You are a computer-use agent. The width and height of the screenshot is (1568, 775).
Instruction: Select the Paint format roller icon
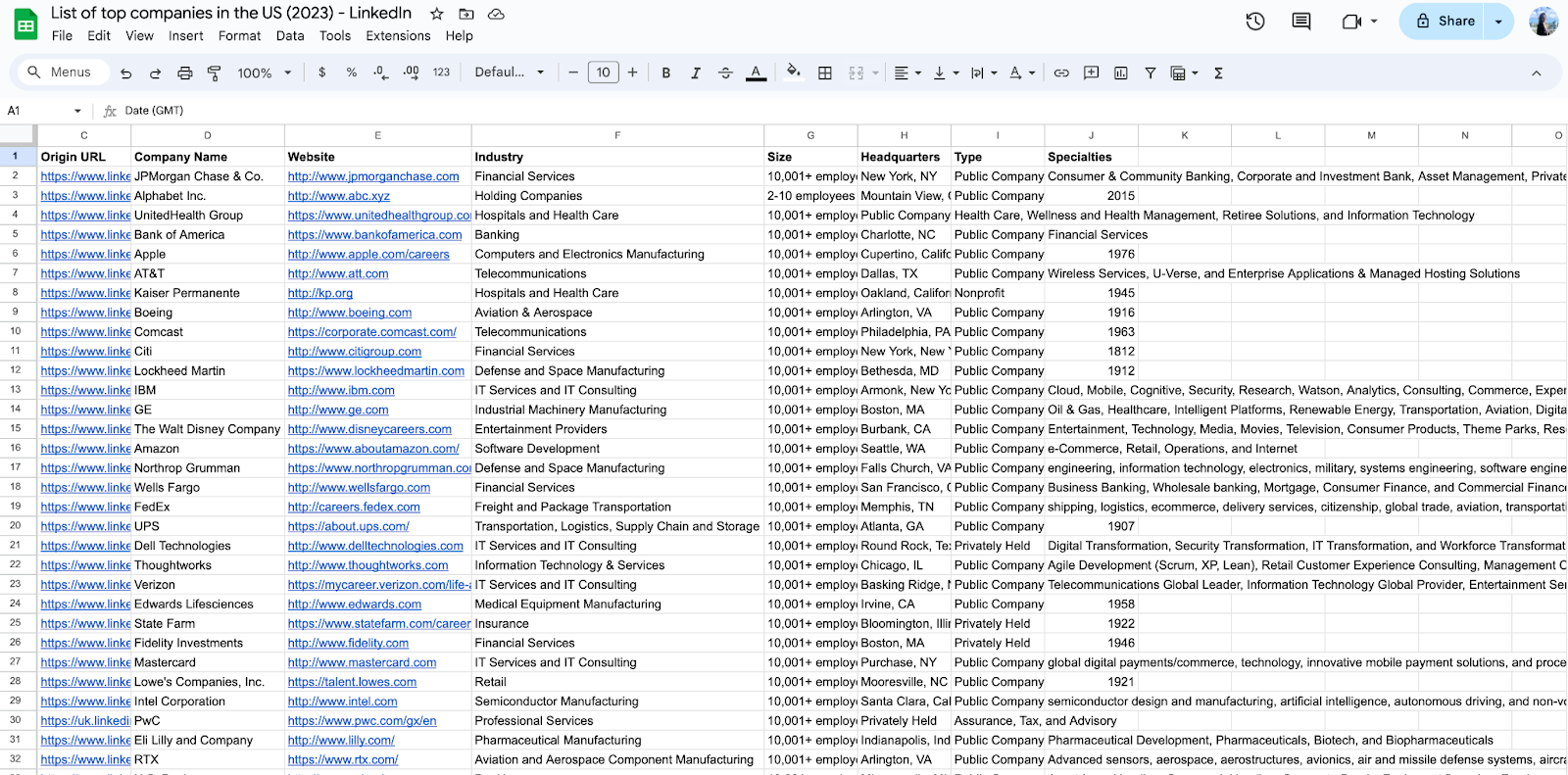pyautogui.click(x=214, y=73)
